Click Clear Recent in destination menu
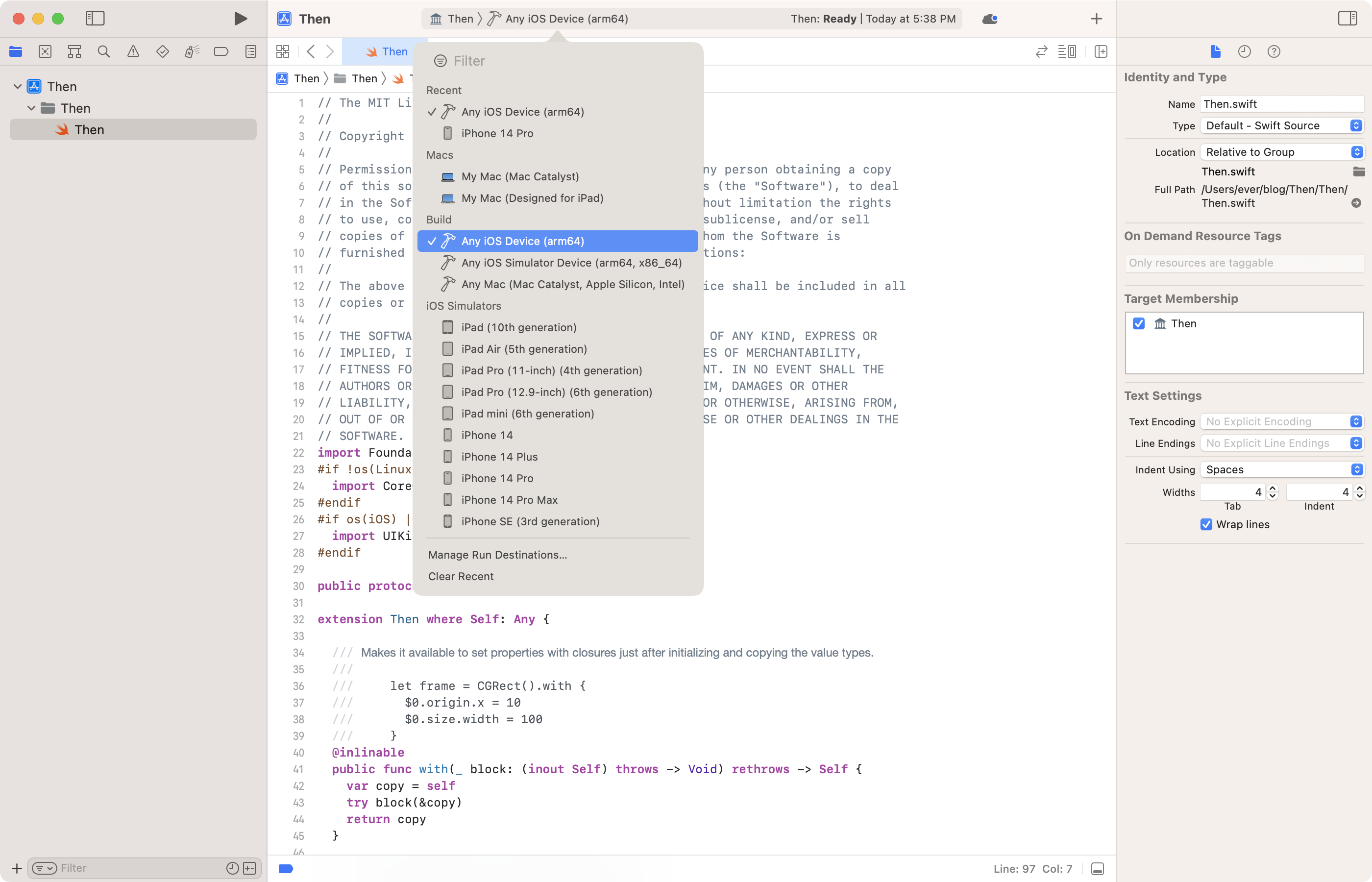Screen dimensions: 1372x882 click(x=461, y=577)
